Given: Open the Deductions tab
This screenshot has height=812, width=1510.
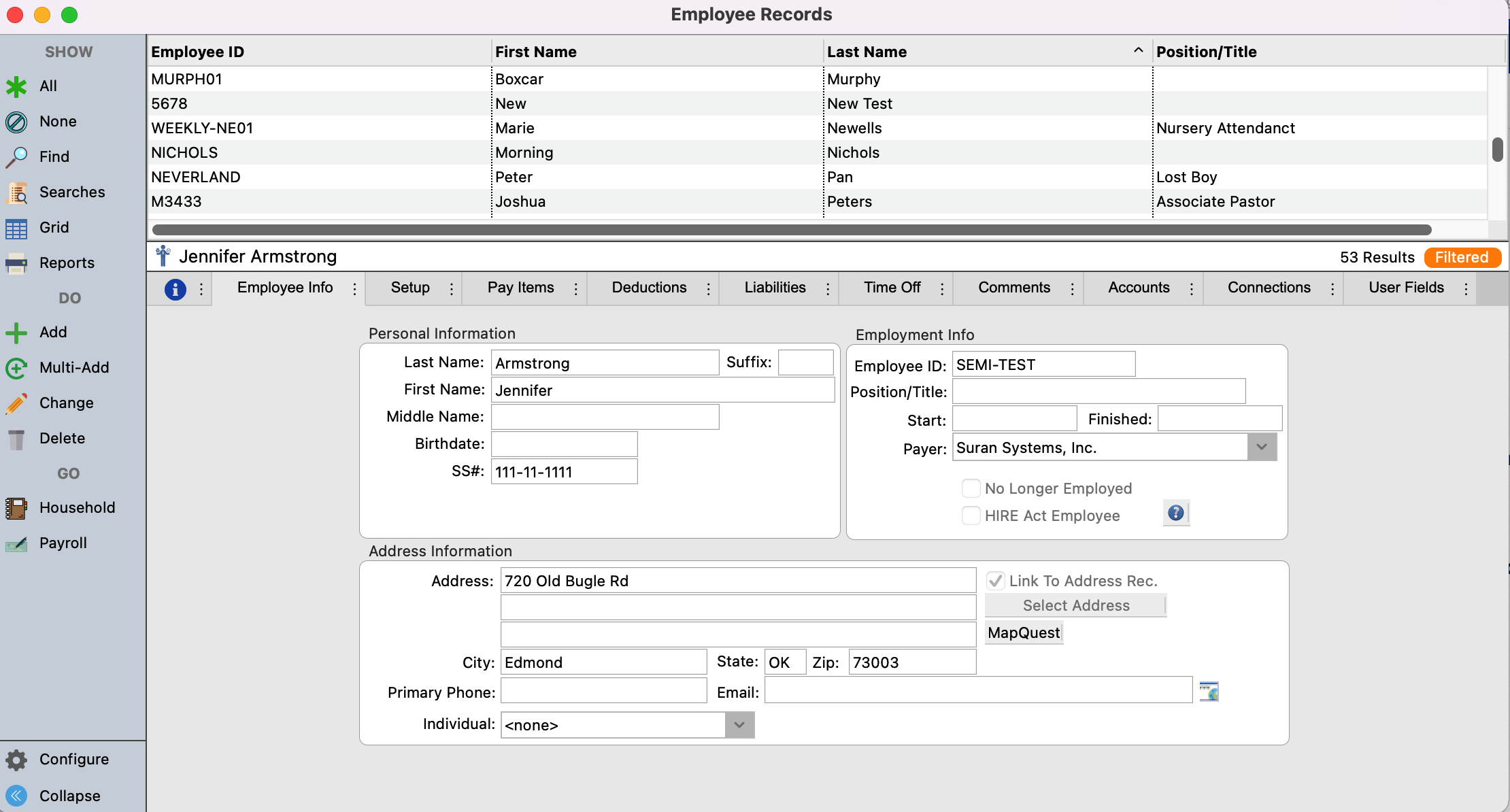Looking at the screenshot, I should pos(649,288).
